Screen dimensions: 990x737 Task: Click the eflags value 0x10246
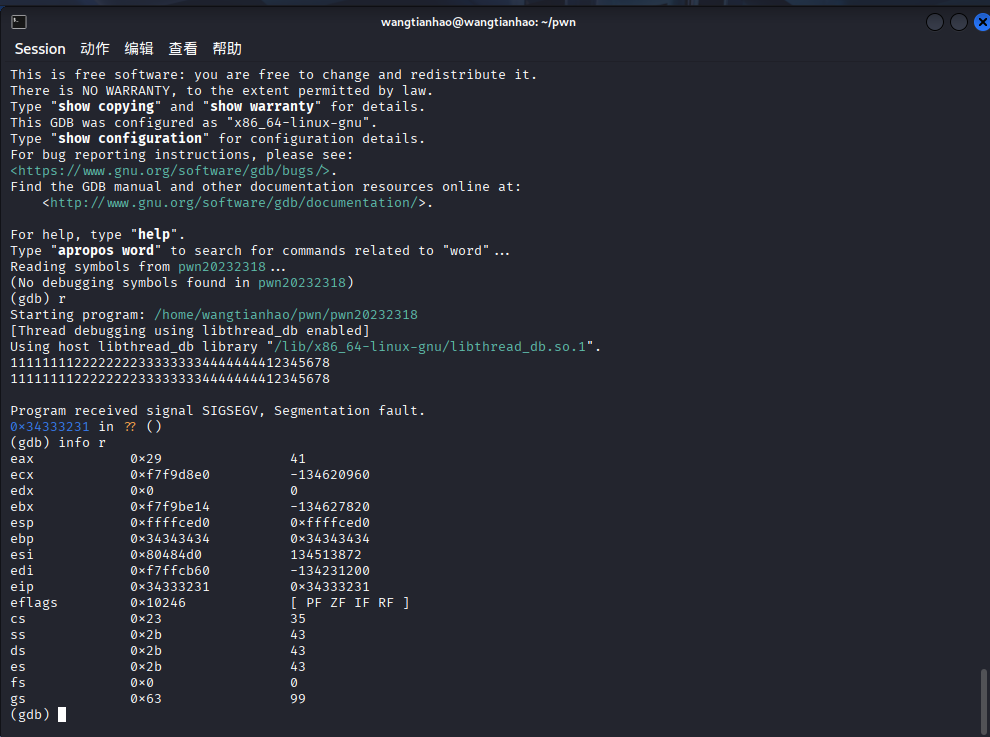tap(158, 602)
